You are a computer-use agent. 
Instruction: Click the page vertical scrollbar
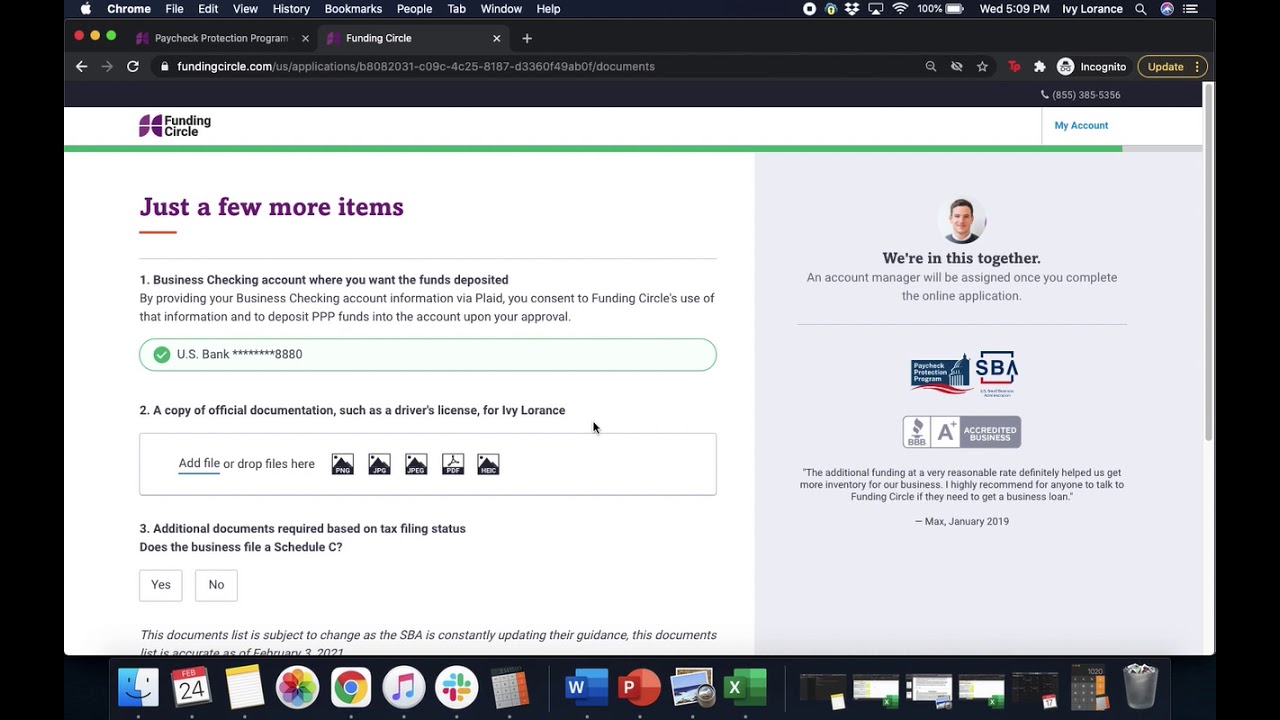click(x=1208, y=262)
